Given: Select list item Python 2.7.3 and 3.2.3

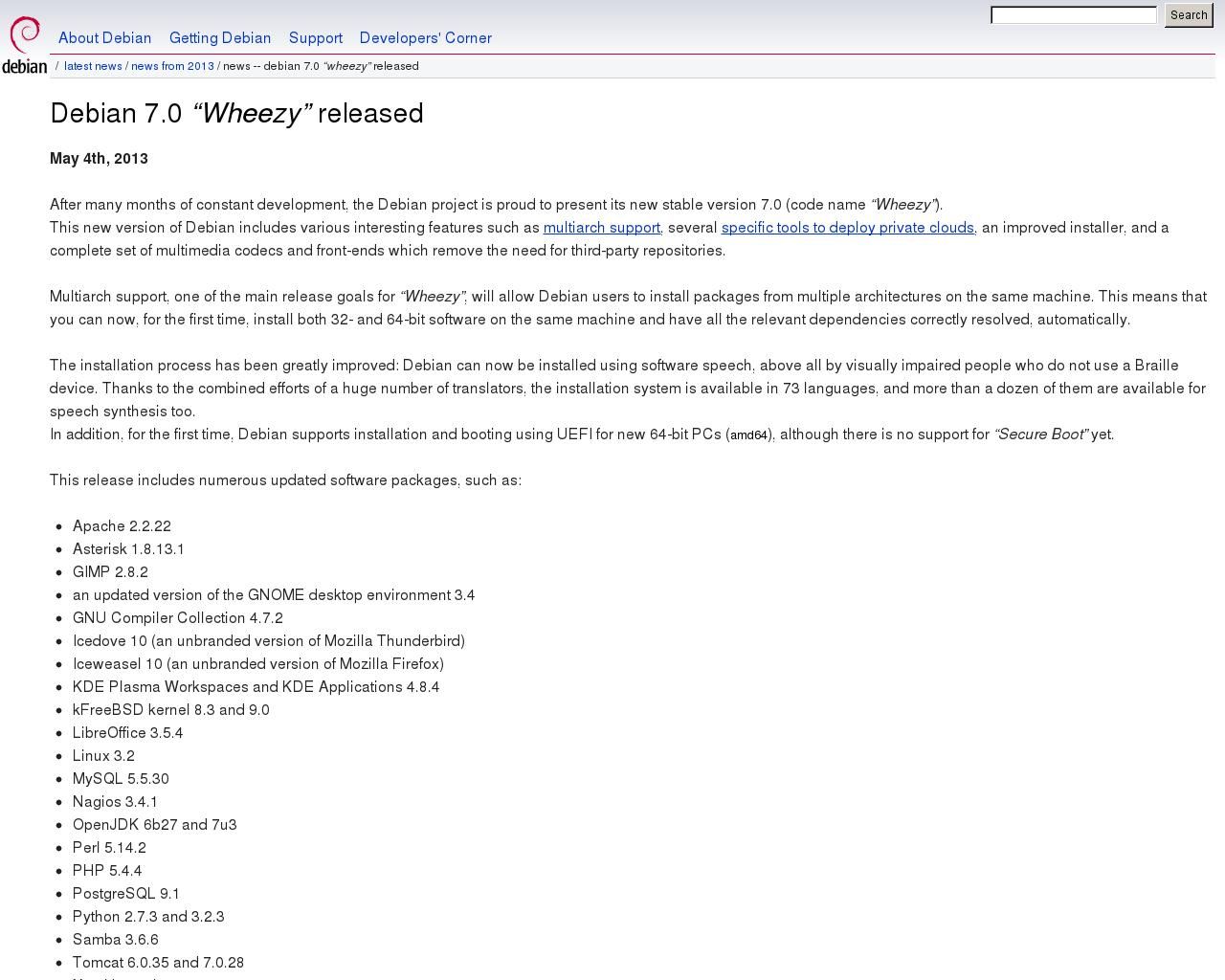Looking at the screenshot, I should pyautogui.click(x=148, y=917).
